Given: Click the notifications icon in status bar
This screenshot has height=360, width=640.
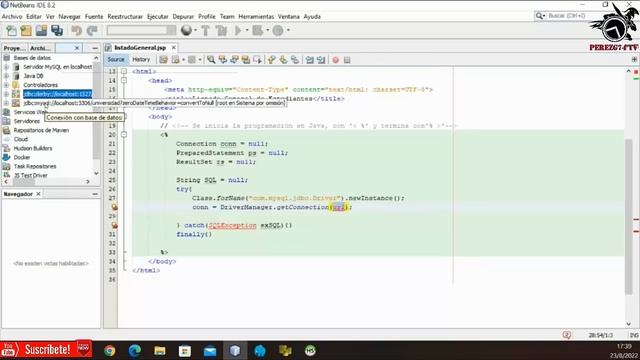Looking at the screenshot, I should 567,335.
